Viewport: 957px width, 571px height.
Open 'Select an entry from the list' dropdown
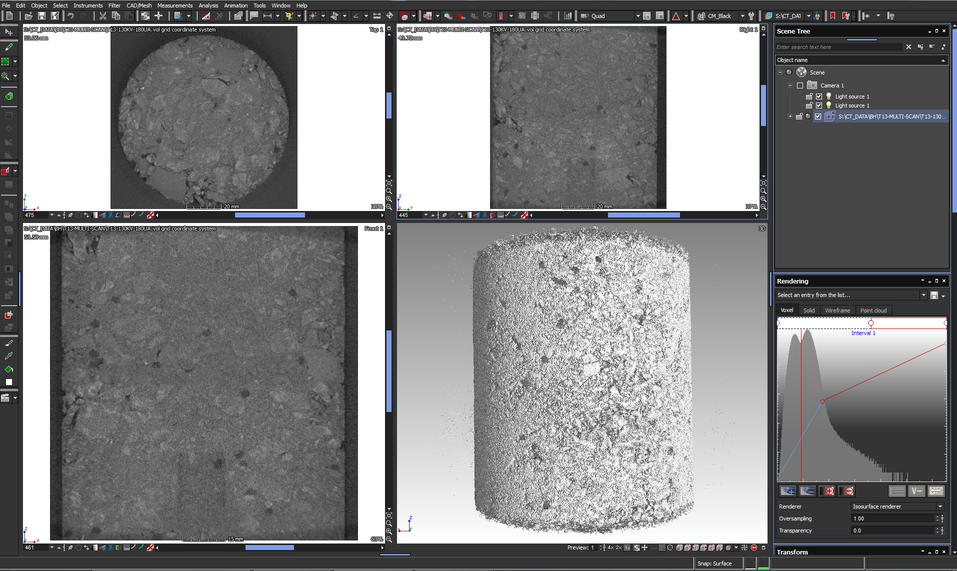tap(923, 295)
